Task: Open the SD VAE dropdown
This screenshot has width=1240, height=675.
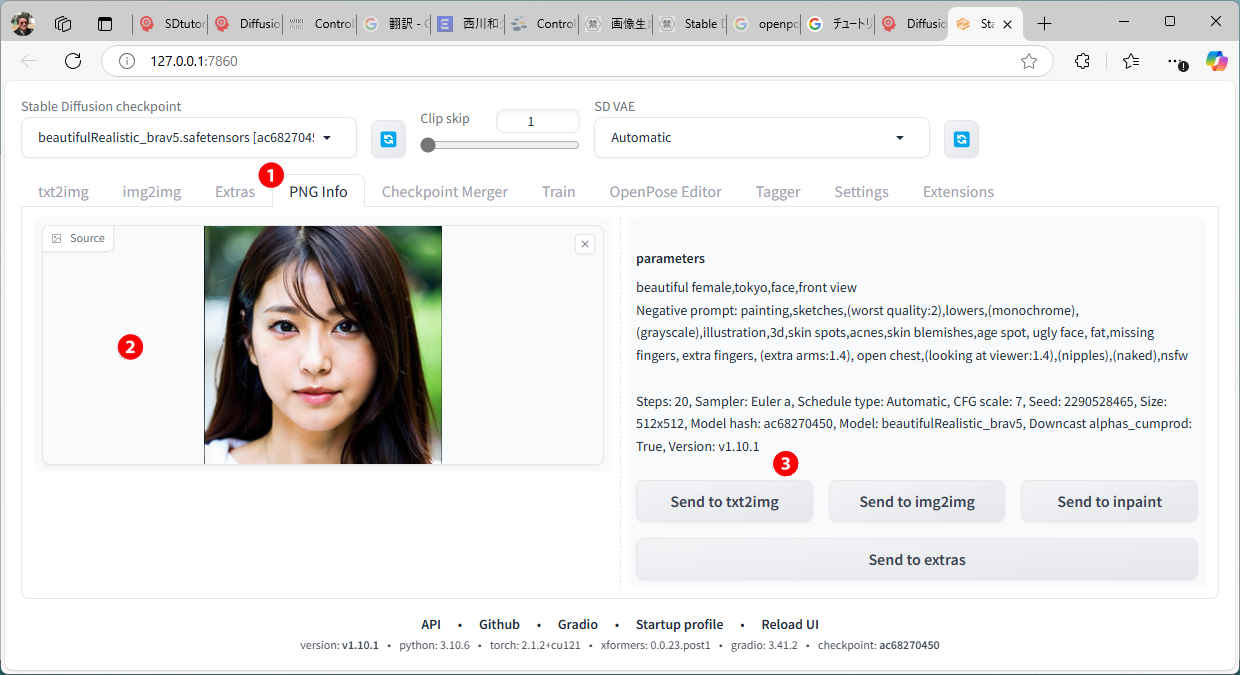Action: (899, 138)
